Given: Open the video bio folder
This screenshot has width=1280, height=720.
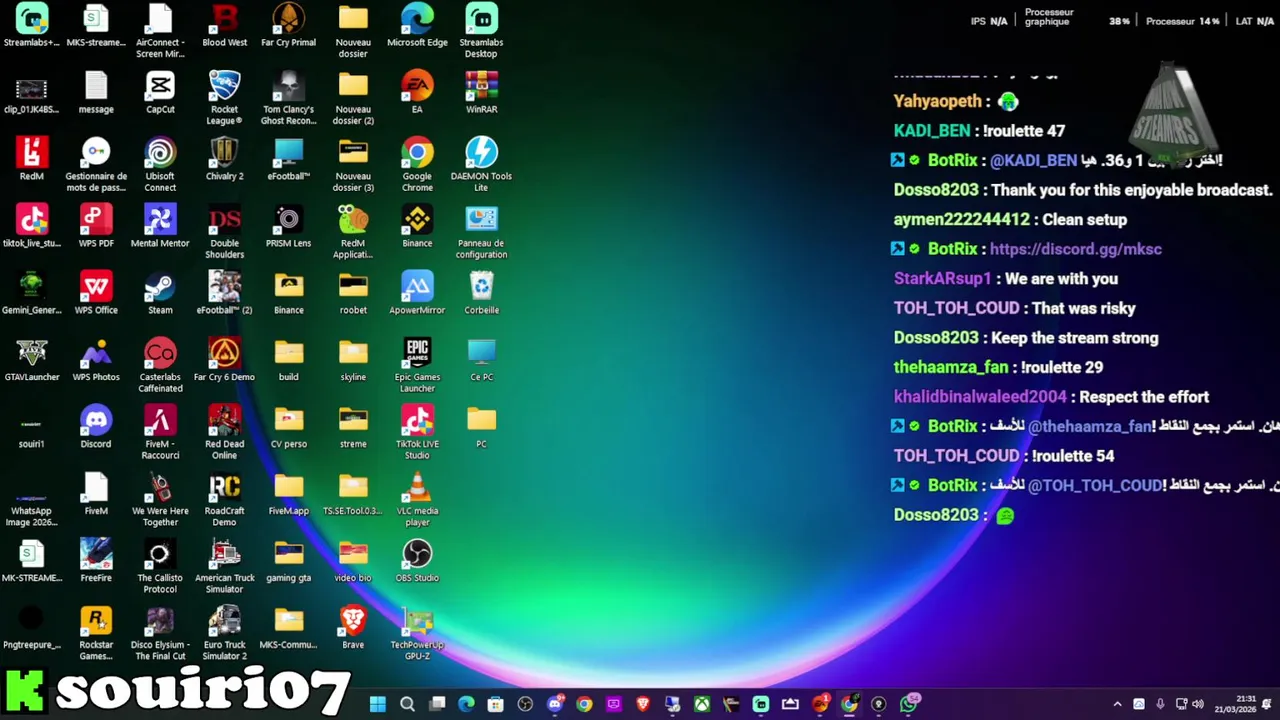Looking at the screenshot, I should [353, 561].
